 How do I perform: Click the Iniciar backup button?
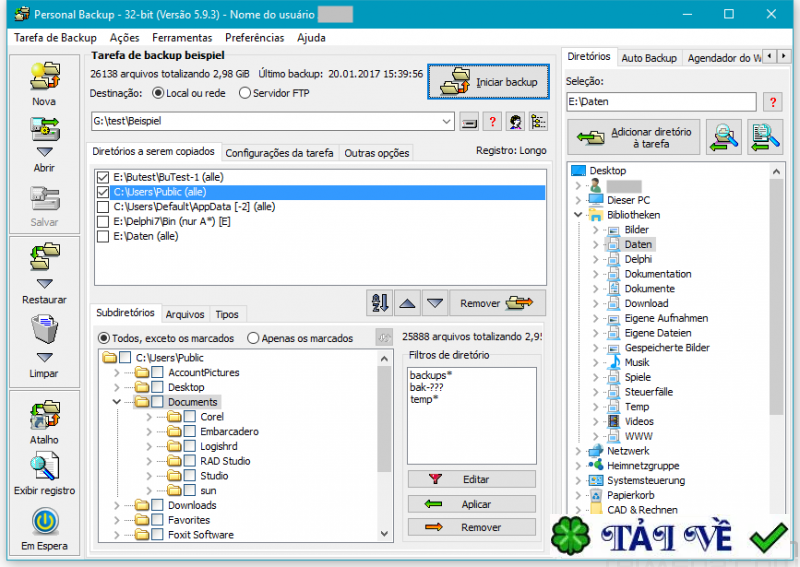click(488, 82)
